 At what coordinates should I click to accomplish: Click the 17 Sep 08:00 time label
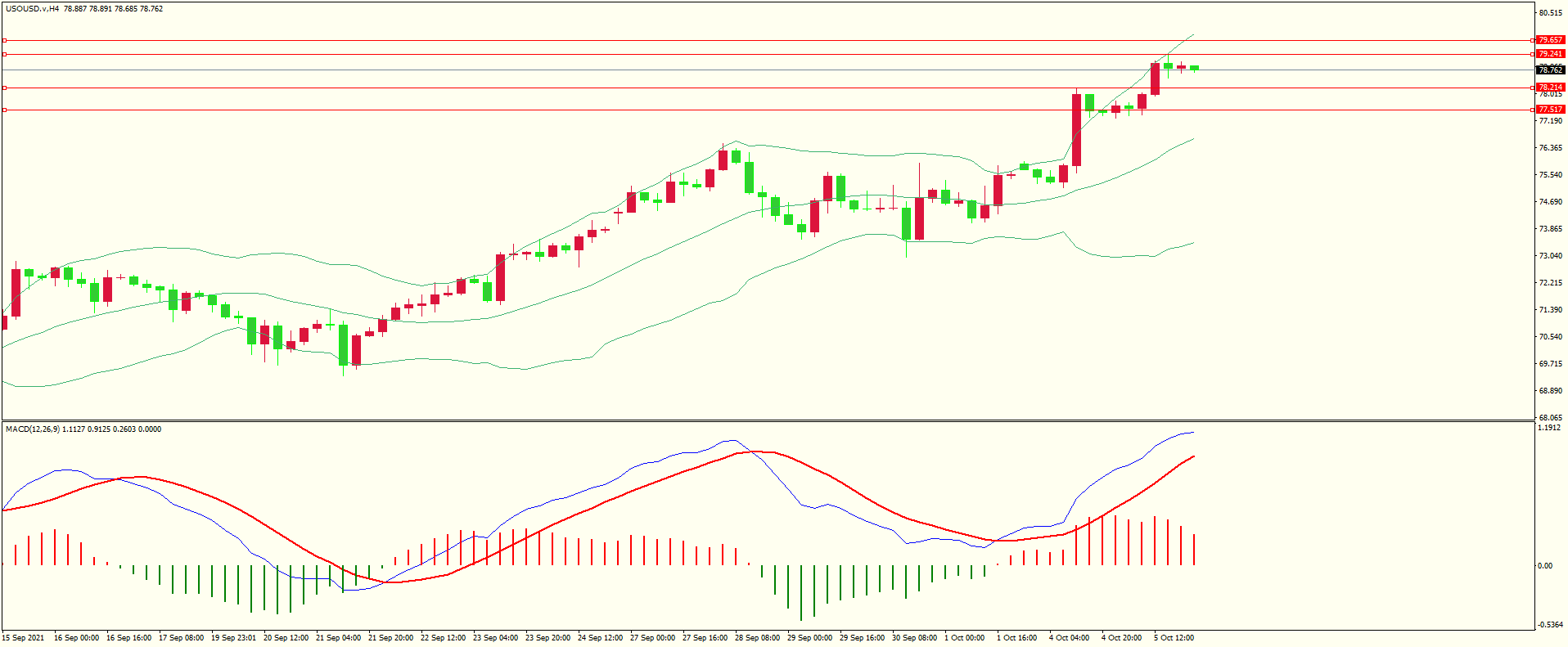(181, 638)
